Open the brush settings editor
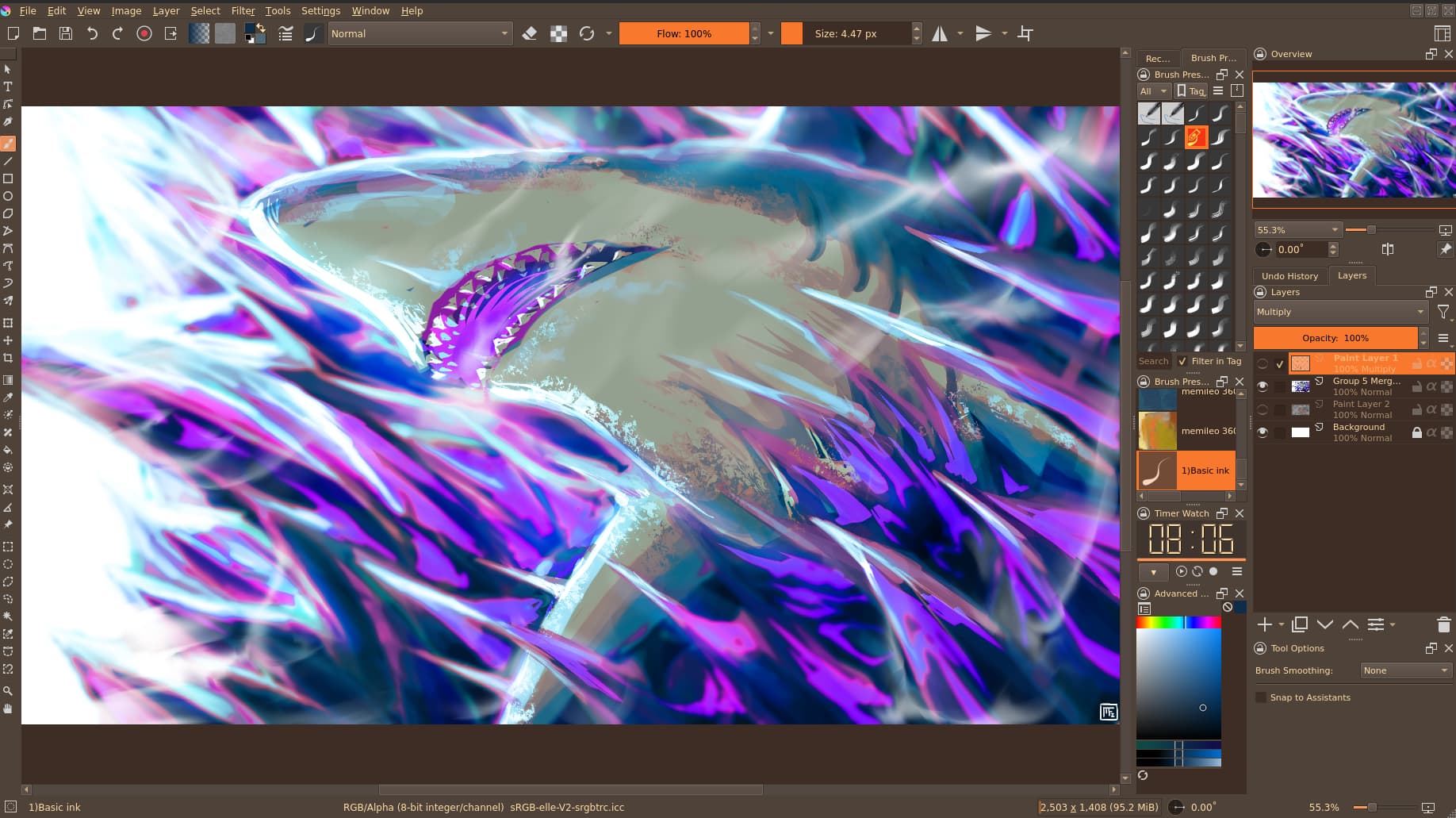 click(286, 33)
